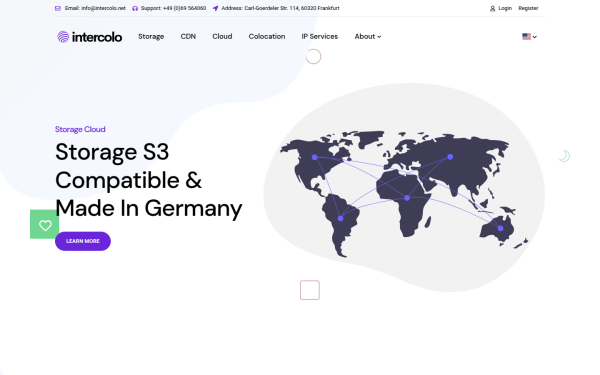
Task: Select Cloud in the navigation bar
Action: 222,36
